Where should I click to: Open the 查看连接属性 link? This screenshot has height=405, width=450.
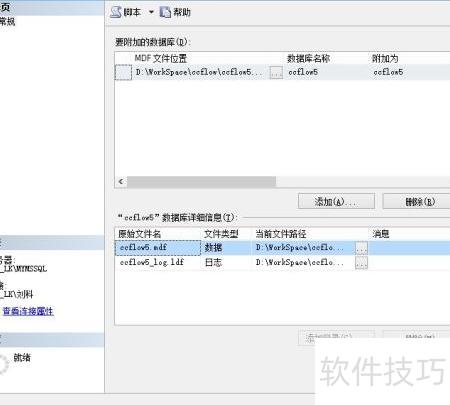(28, 311)
